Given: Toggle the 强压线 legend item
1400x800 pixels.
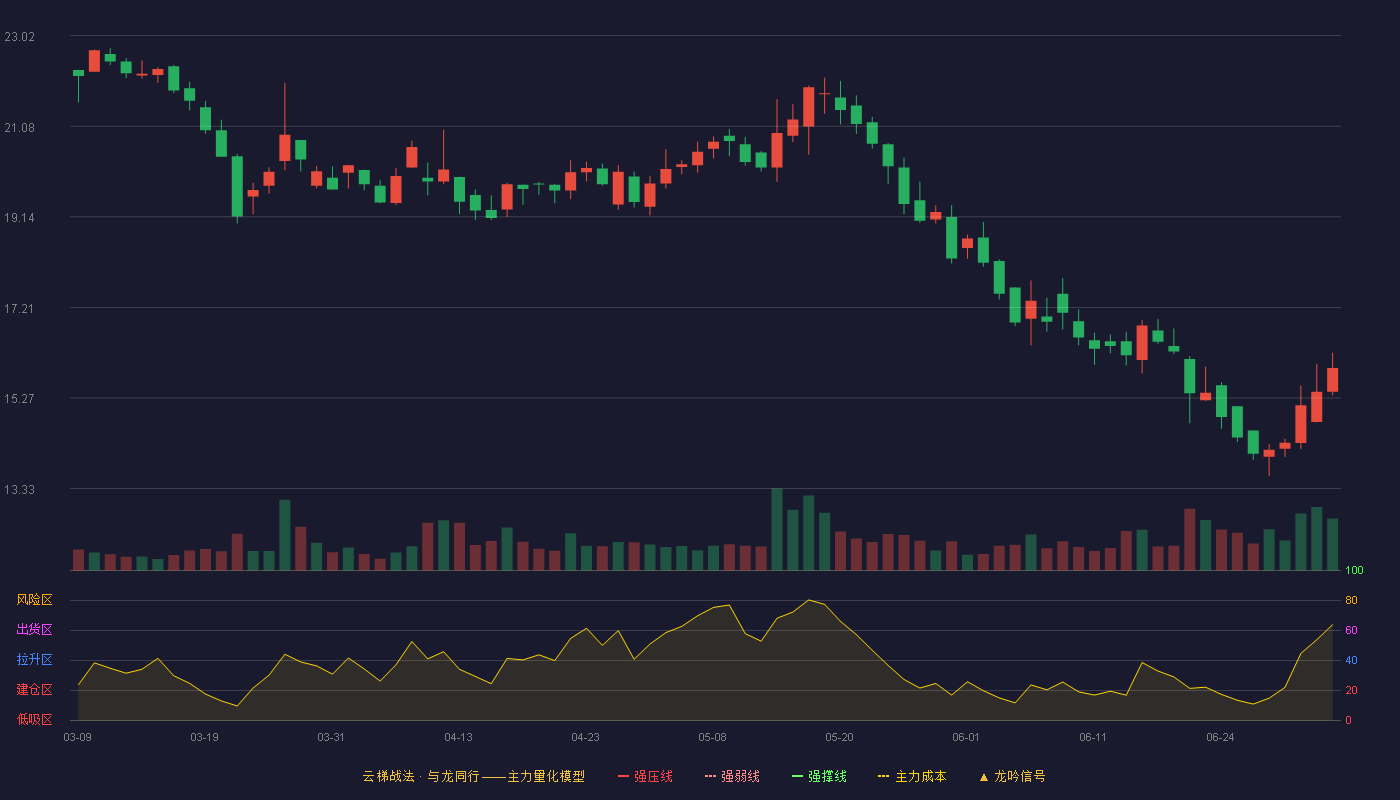Looking at the screenshot, I should pyautogui.click(x=645, y=776).
